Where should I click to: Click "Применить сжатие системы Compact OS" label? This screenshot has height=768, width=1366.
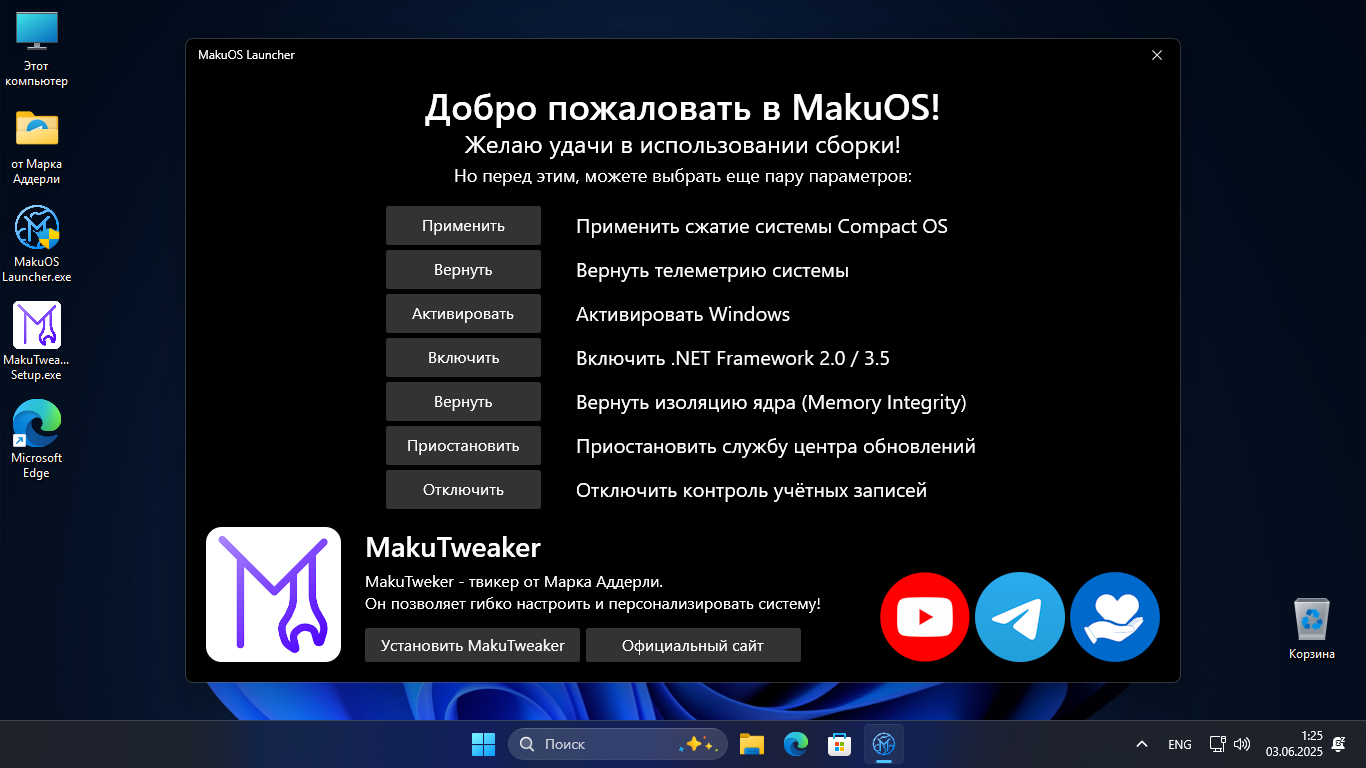(x=762, y=226)
